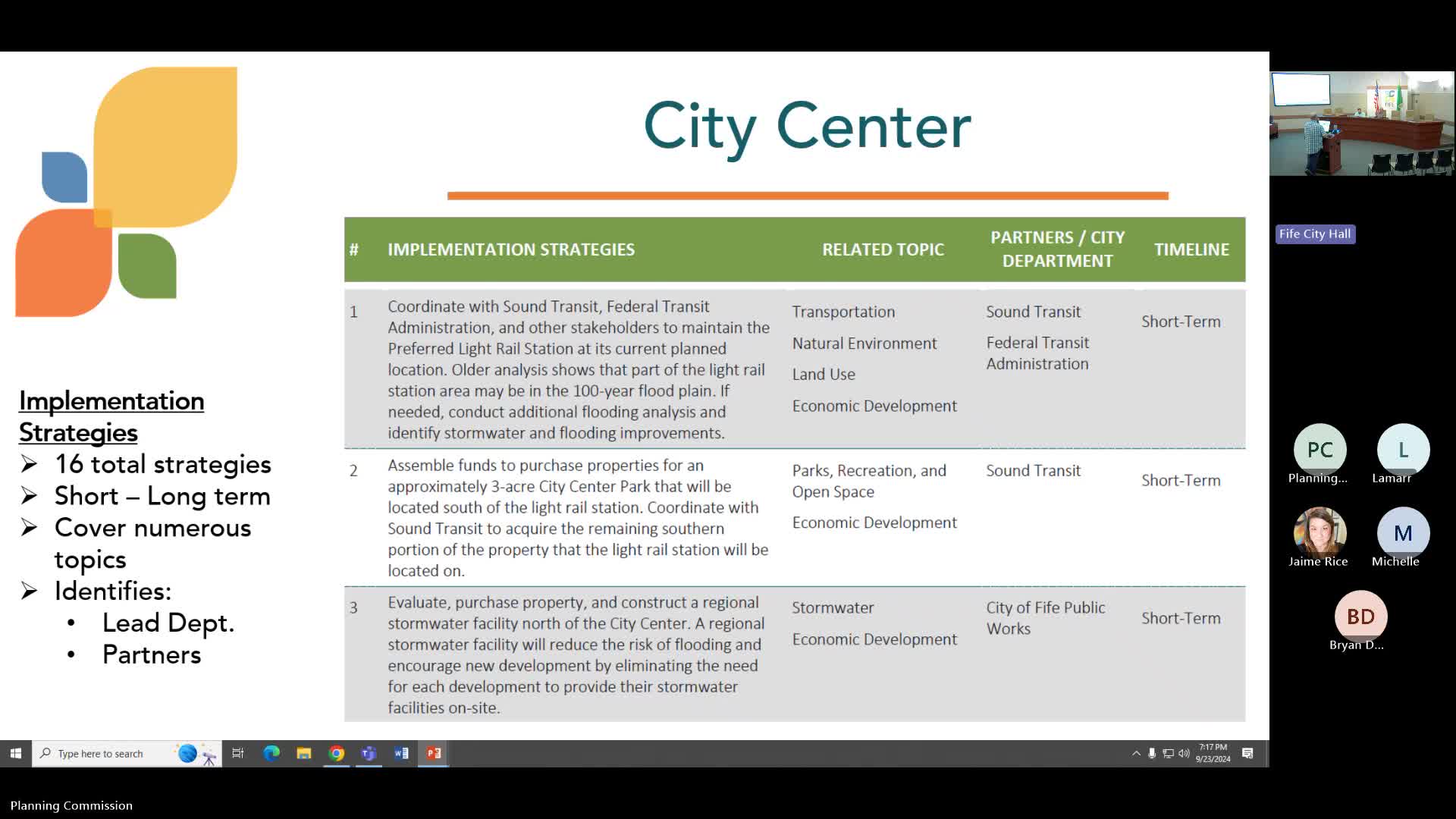Select the Michelle participant avatar
1456x819 pixels.
coord(1403,532)
